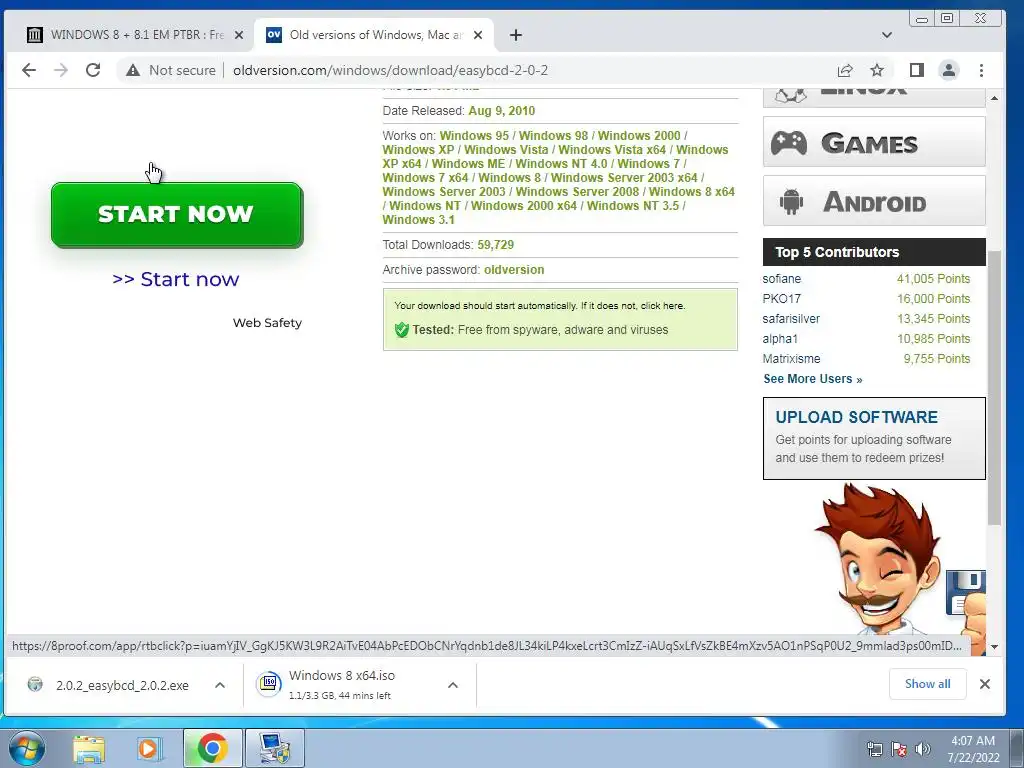Open the Windows Start menu
1024x768 pixels.
(27, 748)
